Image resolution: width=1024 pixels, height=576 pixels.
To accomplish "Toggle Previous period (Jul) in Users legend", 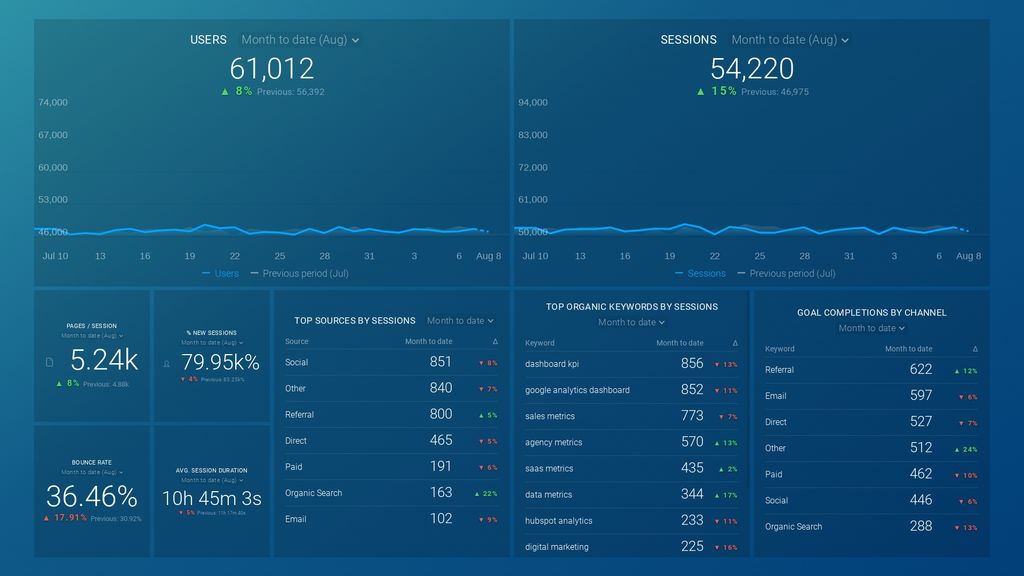I will tap(300, 274).
